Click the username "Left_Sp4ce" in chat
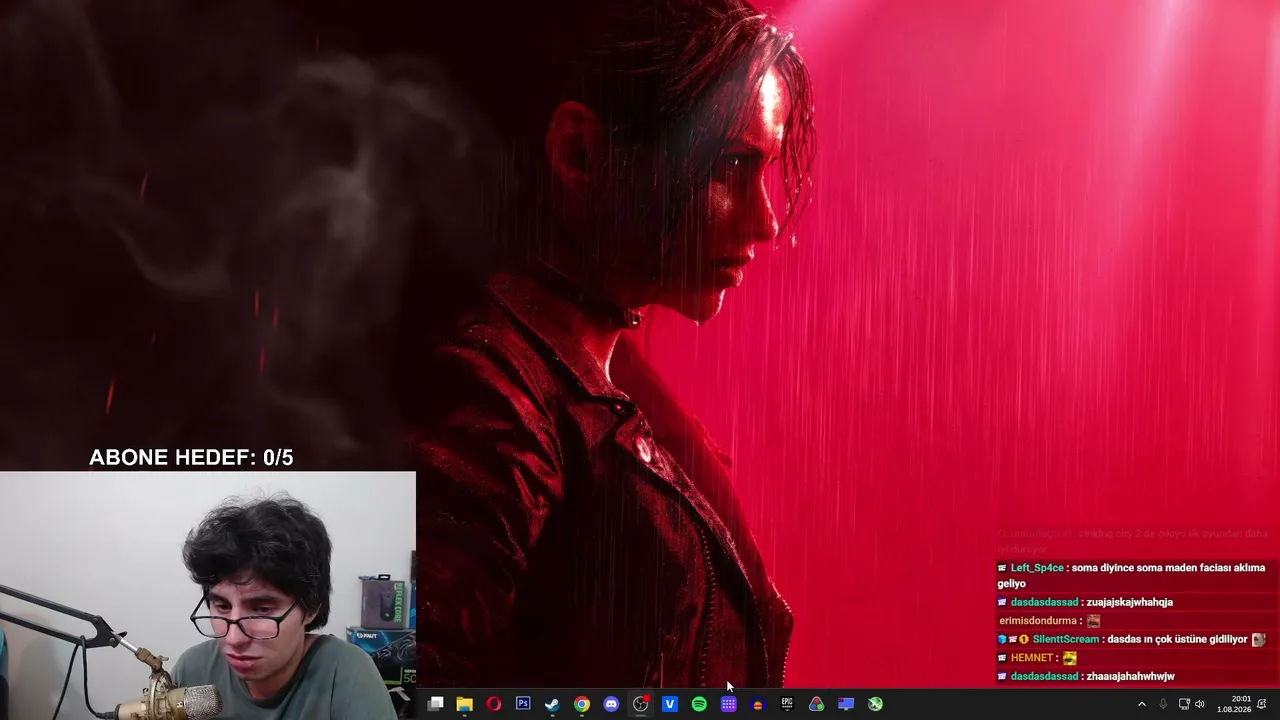This screenshot has height=720, width=1280. pos(1037,568)
